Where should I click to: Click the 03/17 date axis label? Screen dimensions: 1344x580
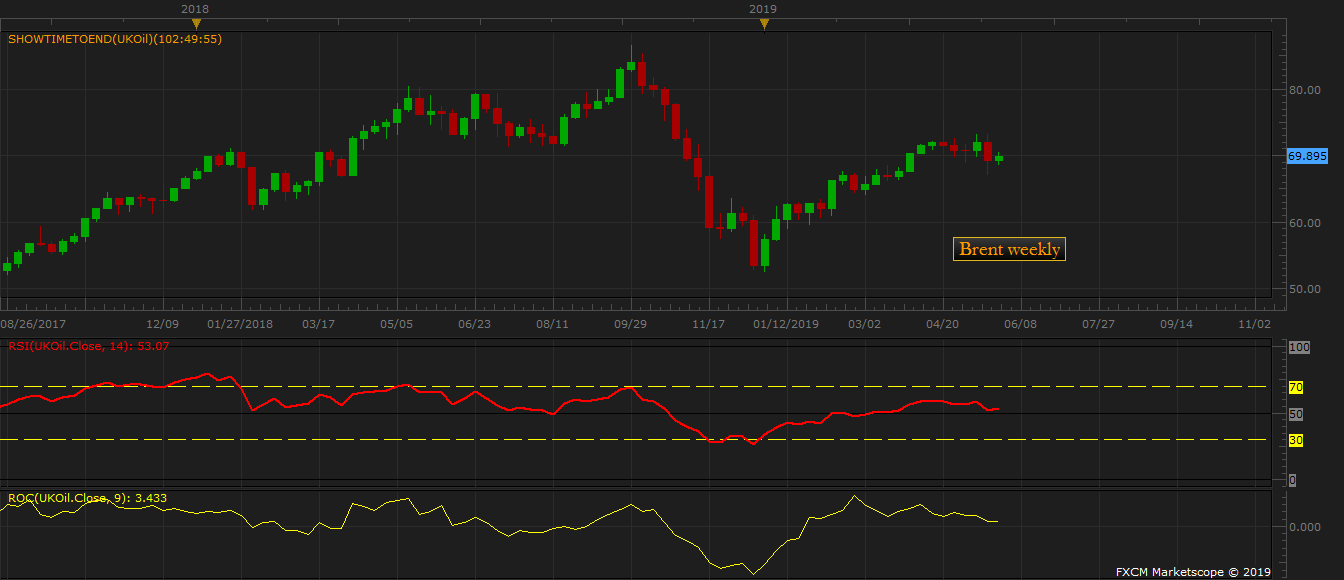[319, 324]
